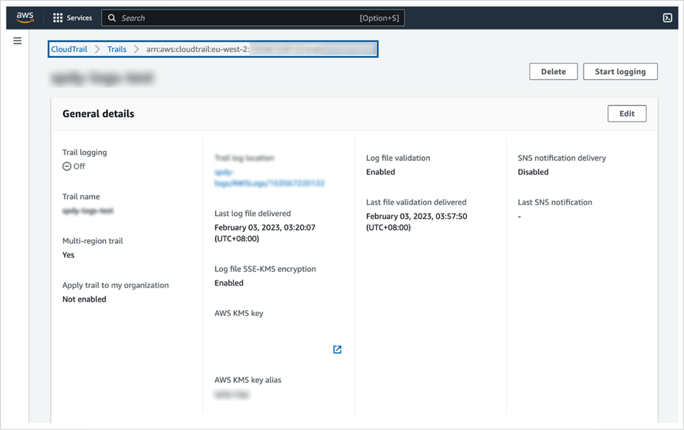Open the AWS KMS key external link icon
684x430 pixels.
pyautogui.click(x=337, y=349)
